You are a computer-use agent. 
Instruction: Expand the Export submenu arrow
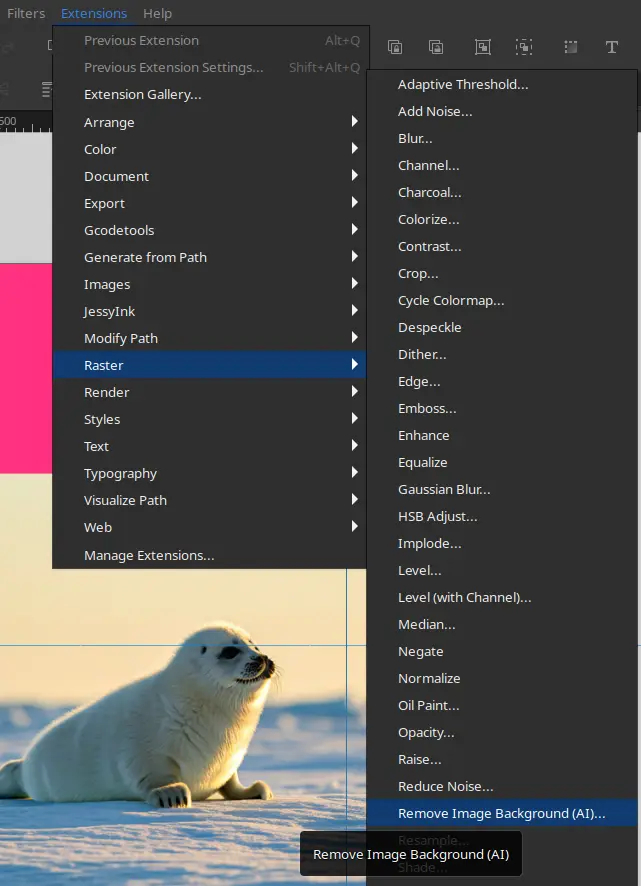(x=354, y=203)
